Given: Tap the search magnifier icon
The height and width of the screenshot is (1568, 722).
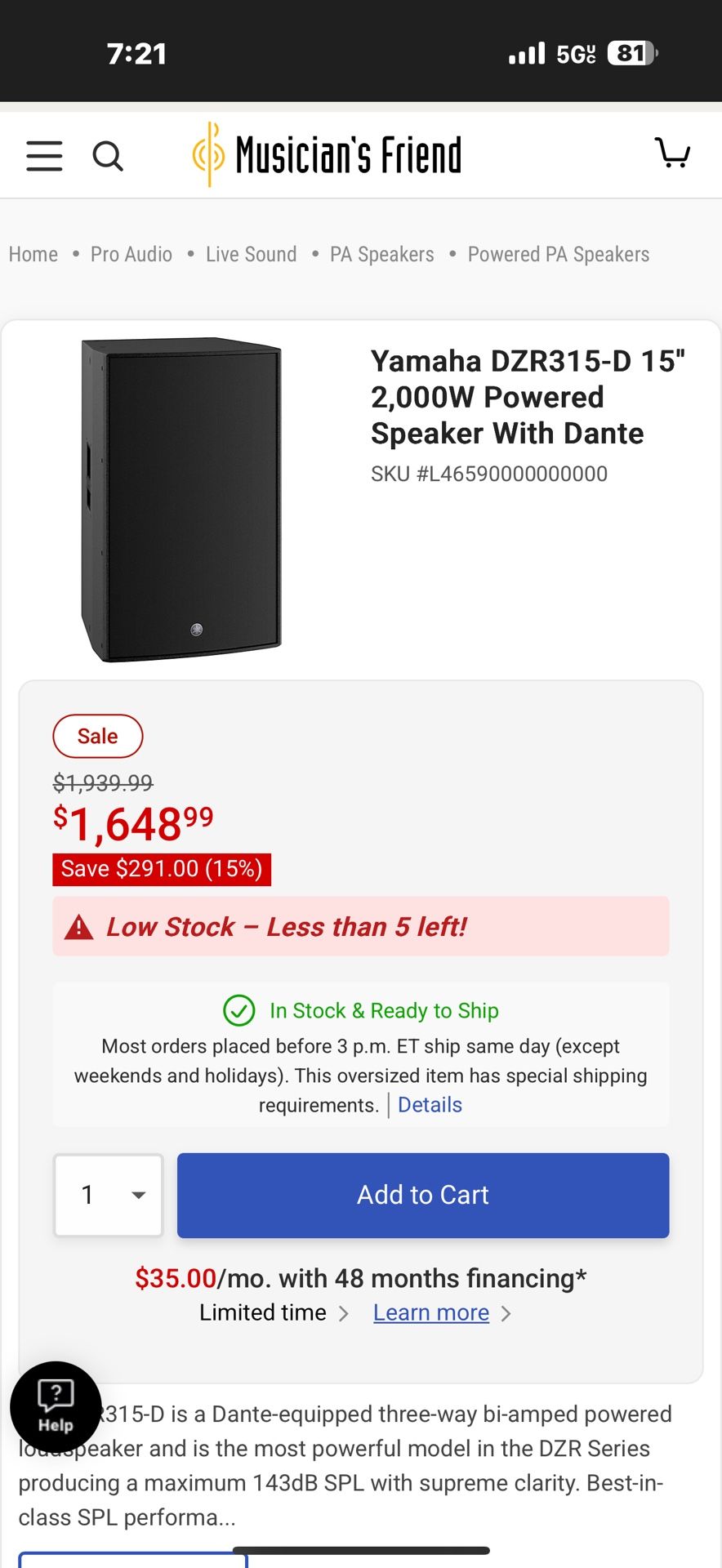Looking at the screenshot, I should pyautogui.click(x=108, y=155).
